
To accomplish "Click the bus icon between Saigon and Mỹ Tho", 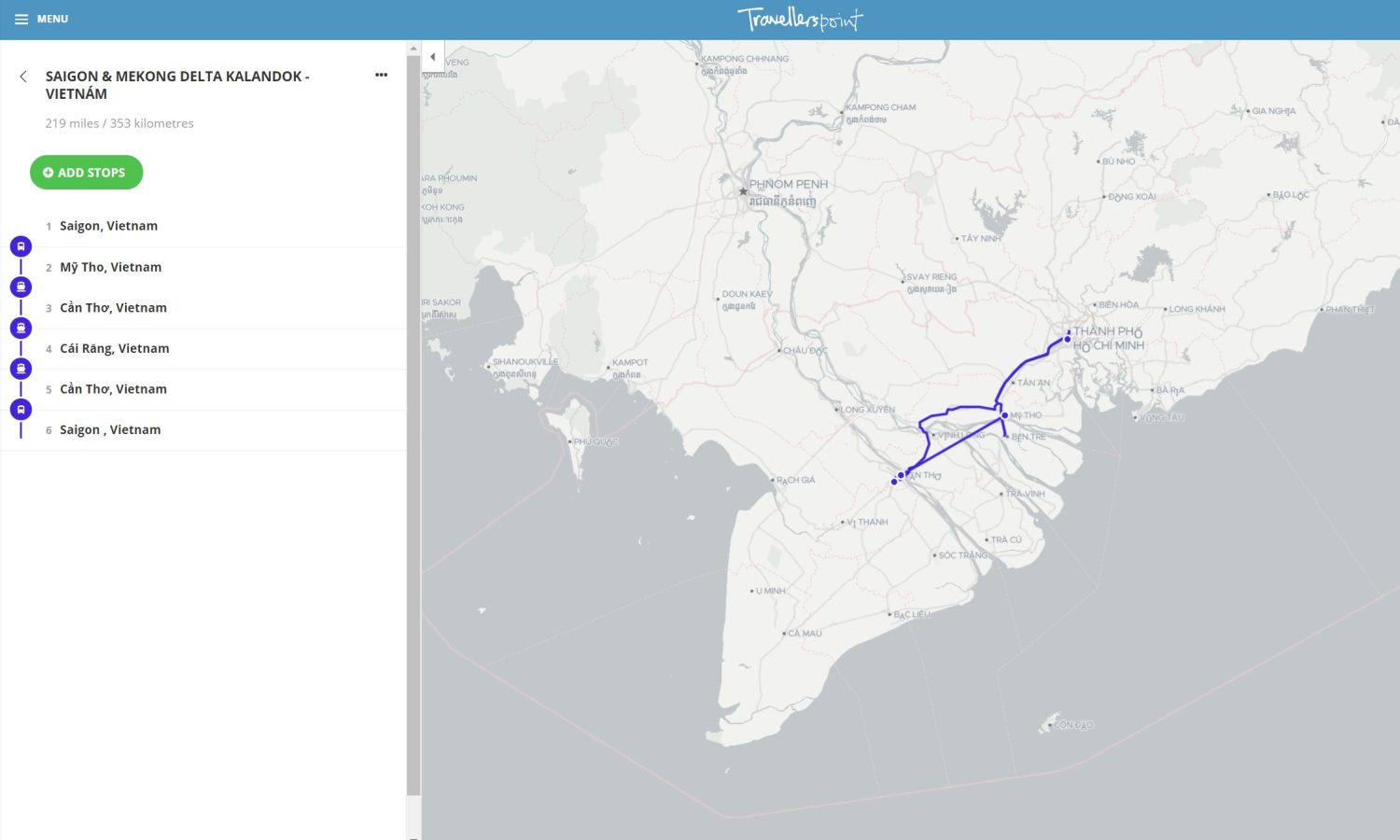I will 21,246.
